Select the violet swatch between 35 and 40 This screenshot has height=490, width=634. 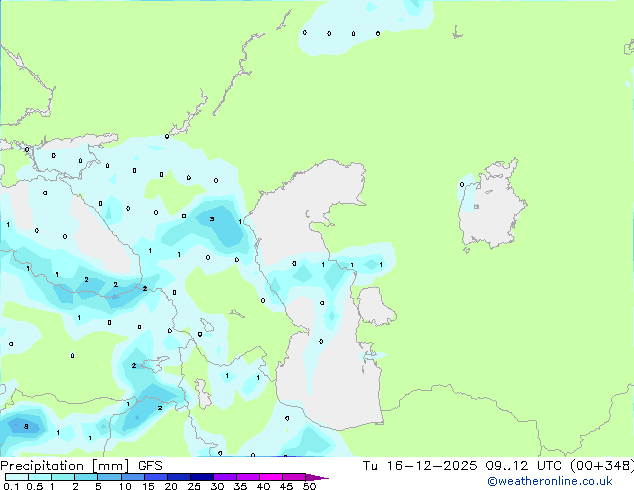point(247,477)
